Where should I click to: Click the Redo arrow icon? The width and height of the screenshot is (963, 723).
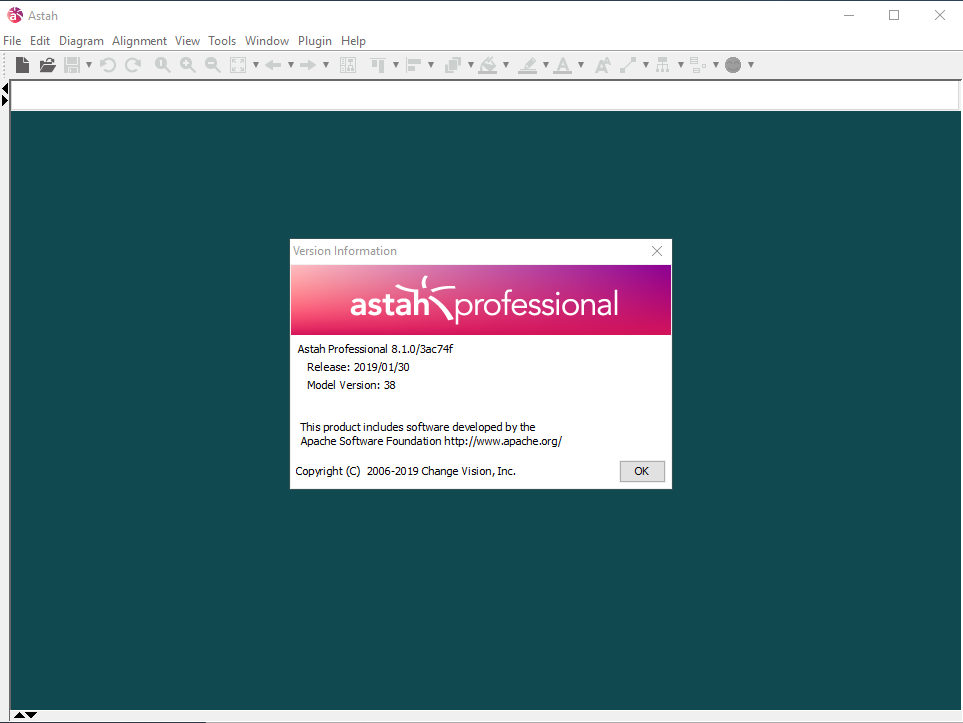[x=133, y=64]
